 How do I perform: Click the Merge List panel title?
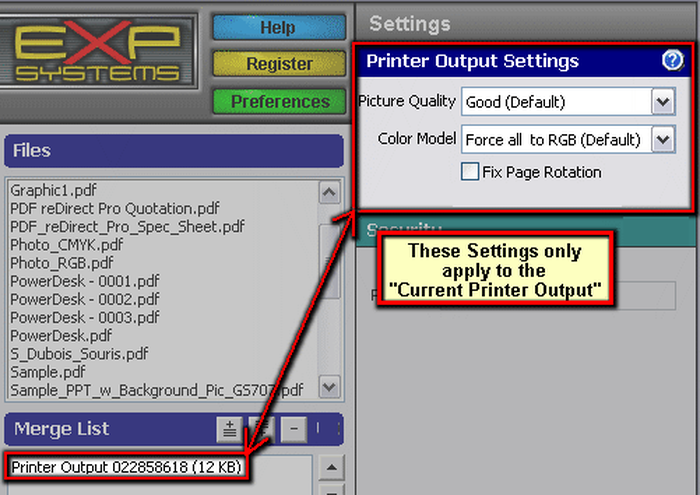[x=62, y=429]
